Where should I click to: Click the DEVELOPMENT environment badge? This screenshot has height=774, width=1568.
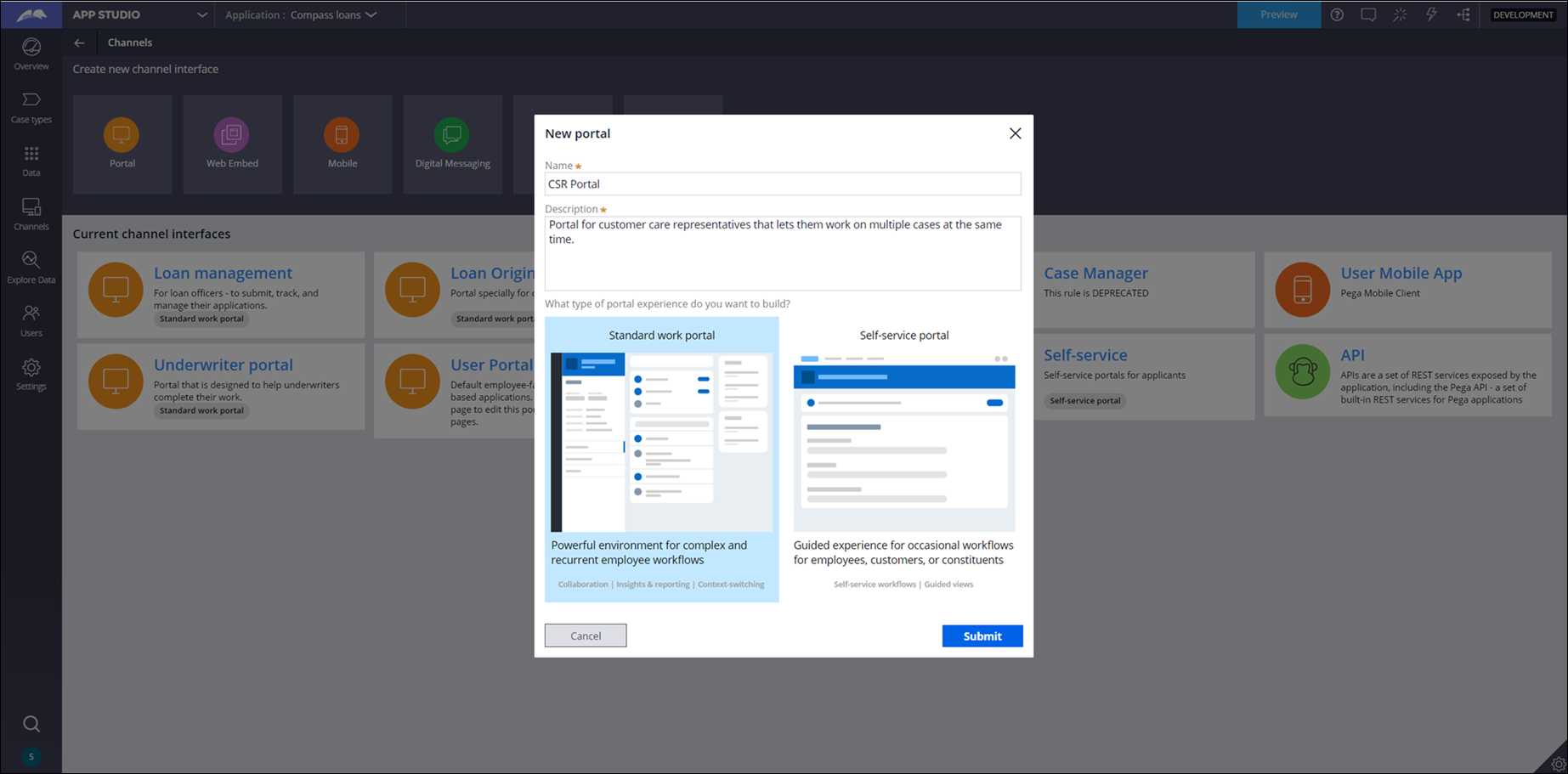pyautogui.click(x=1523, y=14)
